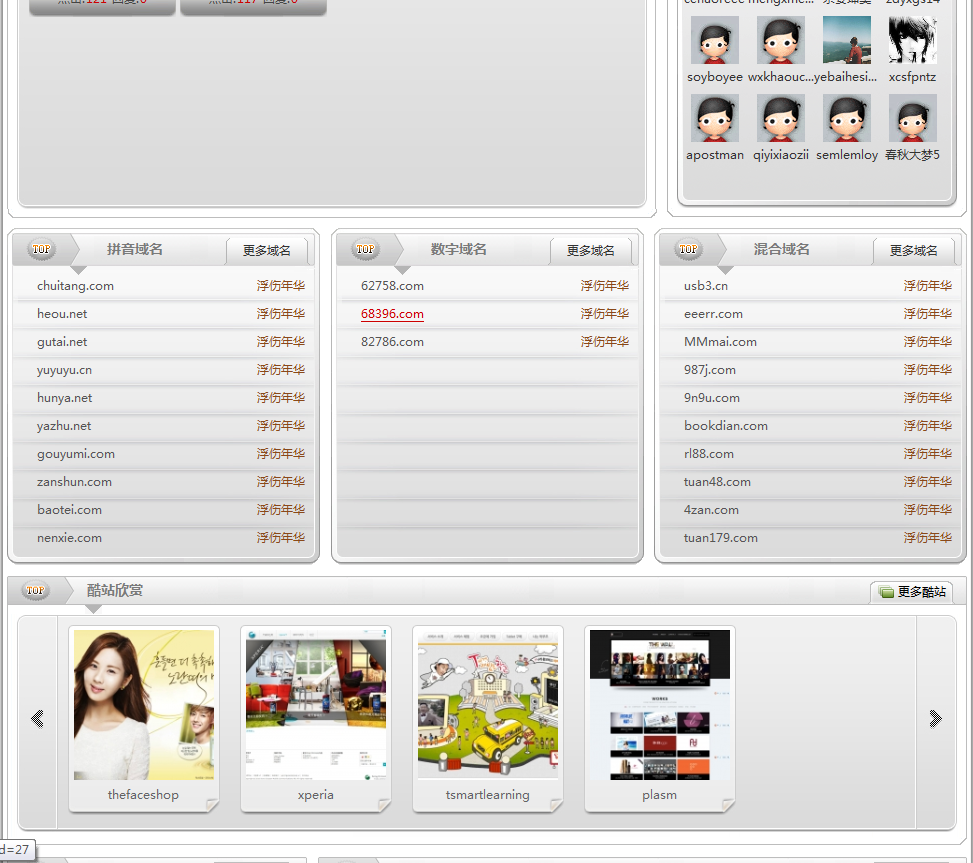Viewport: 973px width, 863px height.
Task: Open 62758.com domain link
Action: point(392,286)
